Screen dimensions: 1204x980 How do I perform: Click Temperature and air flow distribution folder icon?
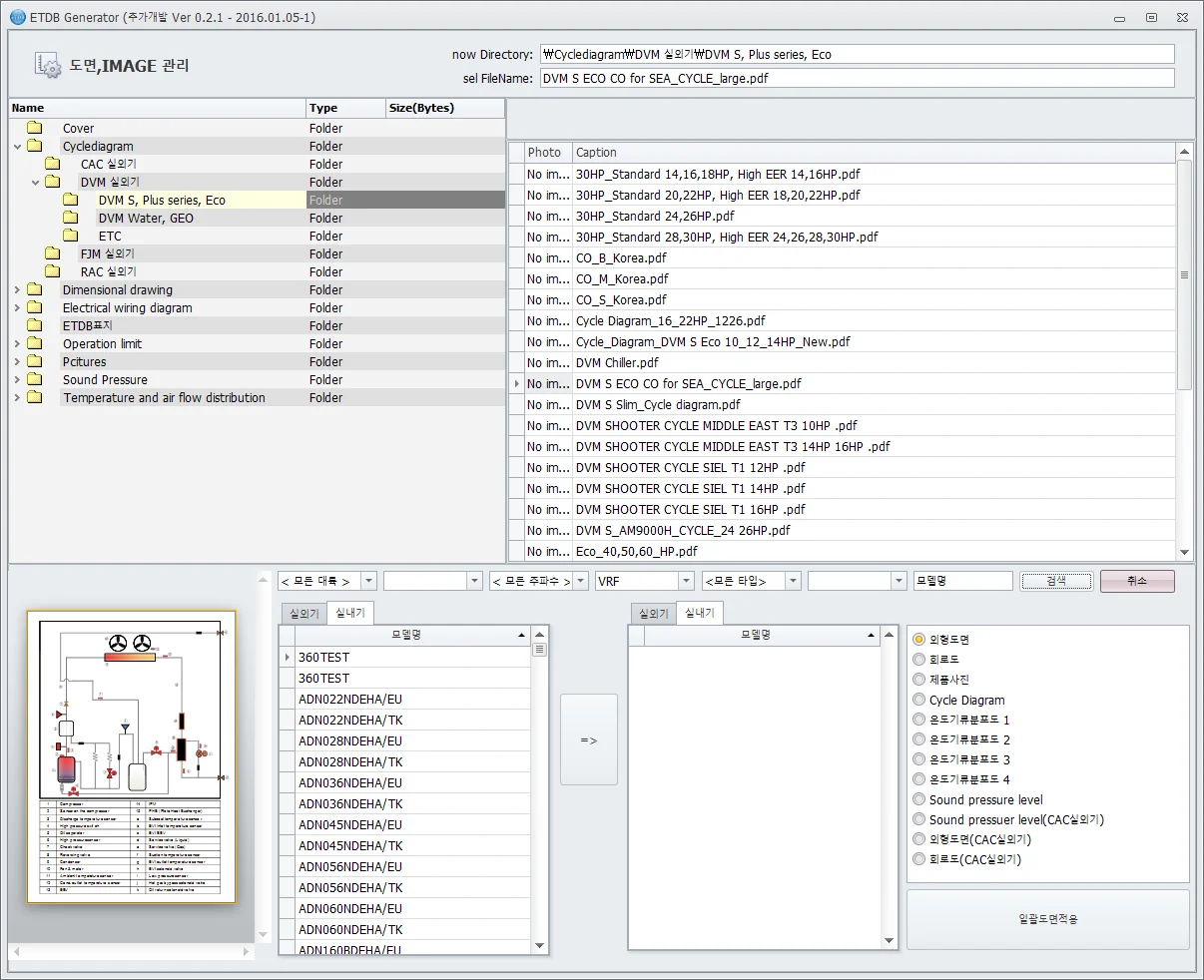click(x=35, y=397)
